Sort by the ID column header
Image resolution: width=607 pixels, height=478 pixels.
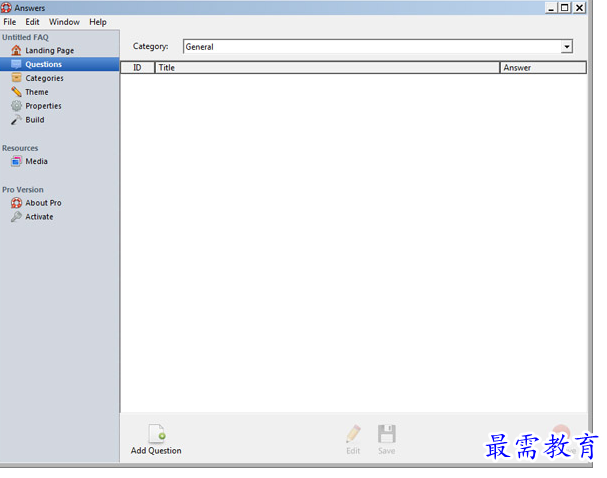[137, 68]
